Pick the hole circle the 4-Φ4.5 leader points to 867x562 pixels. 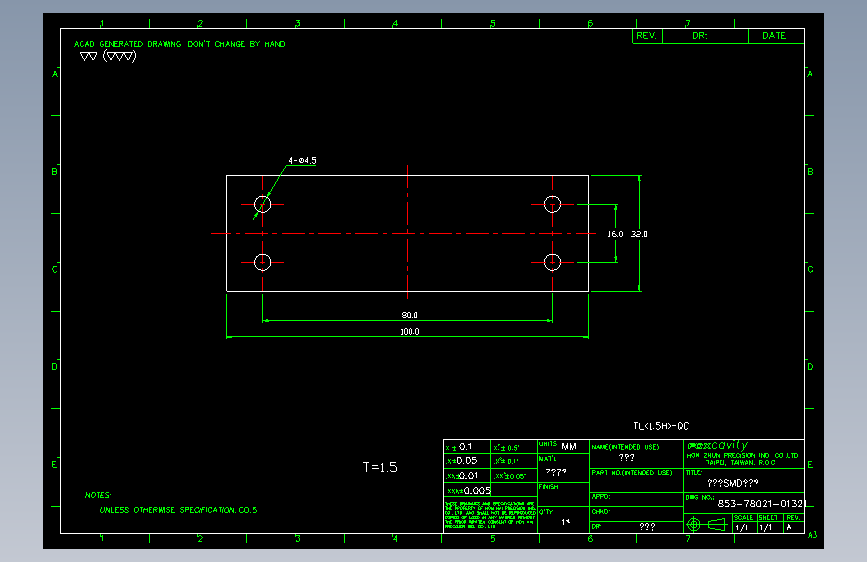(263, 204)
